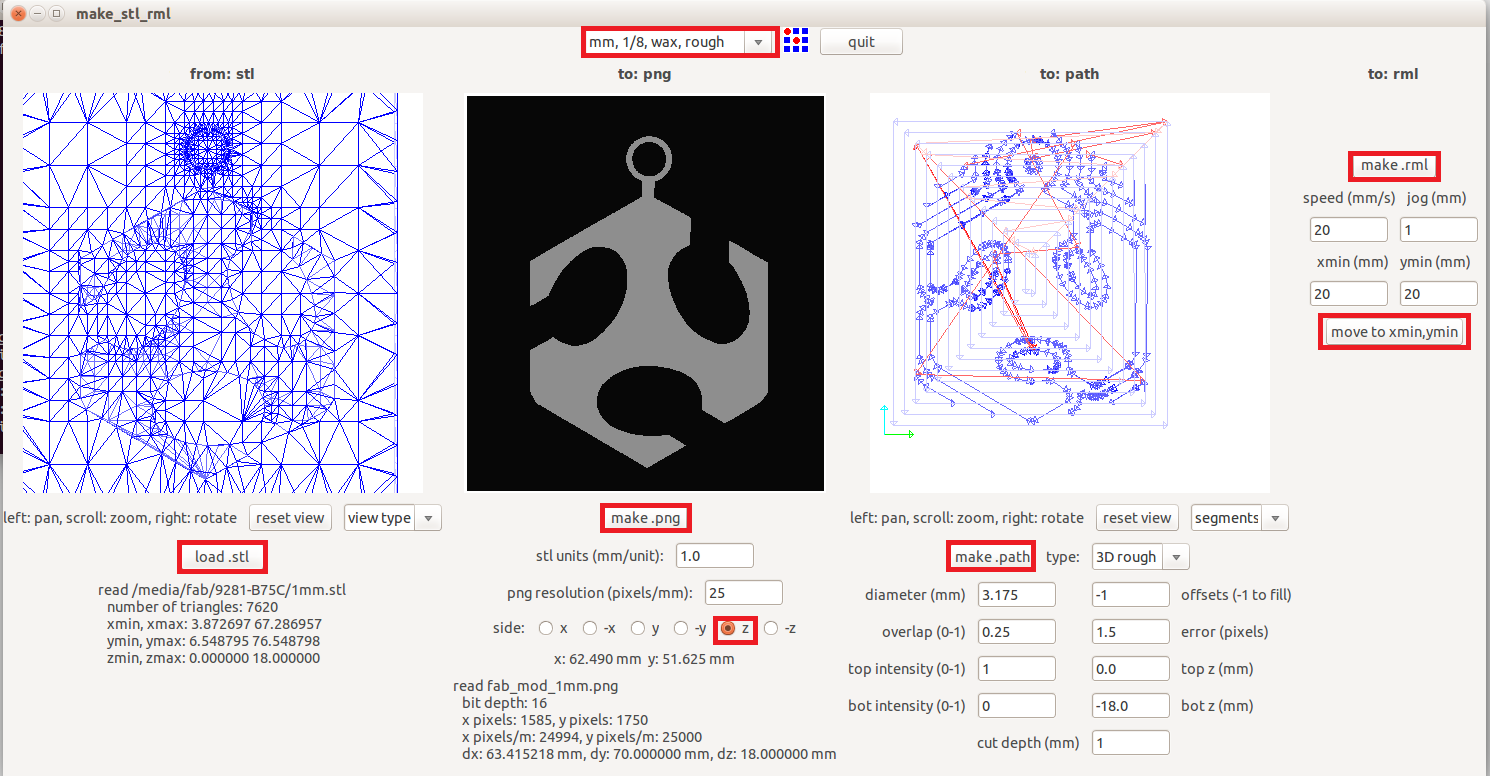
Task: Click 'bit depth: 16' text
Action: coord(504,703)
